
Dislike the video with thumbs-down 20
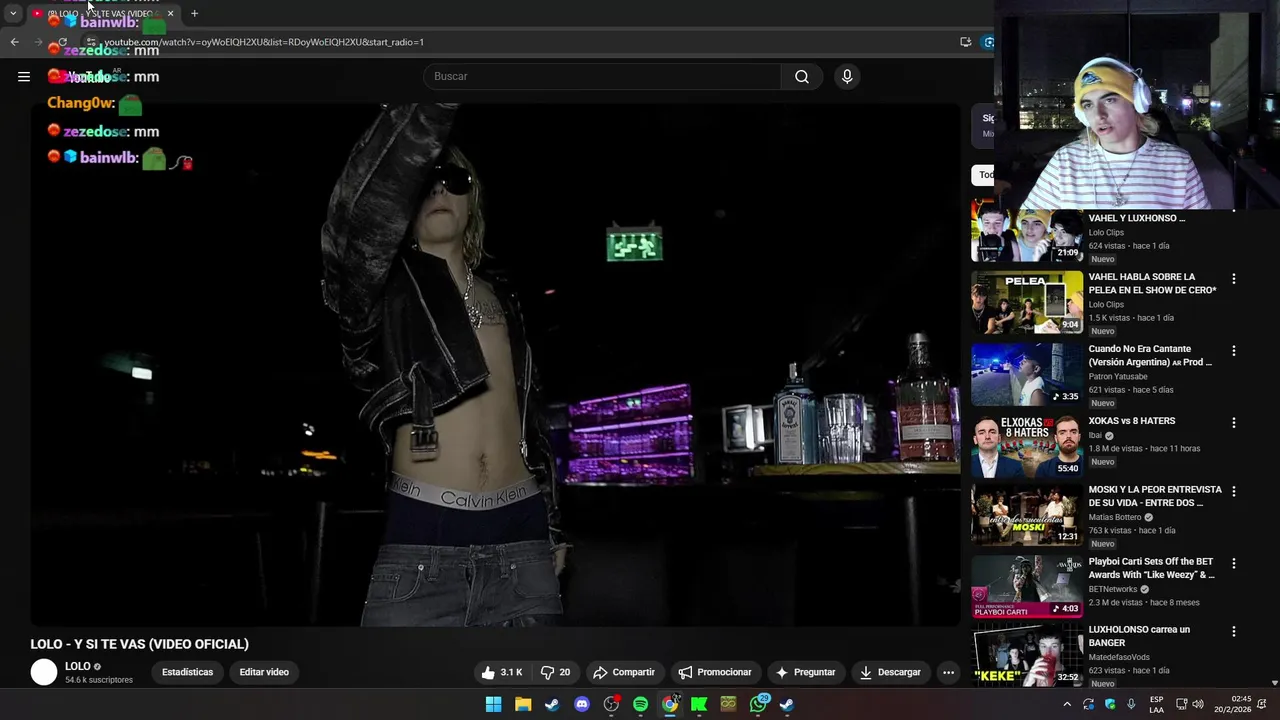(555, 672)
